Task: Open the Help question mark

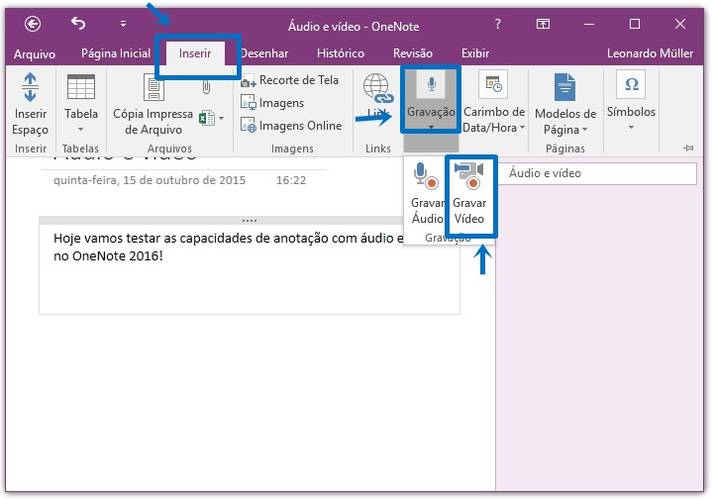Action: coord(497,24)
